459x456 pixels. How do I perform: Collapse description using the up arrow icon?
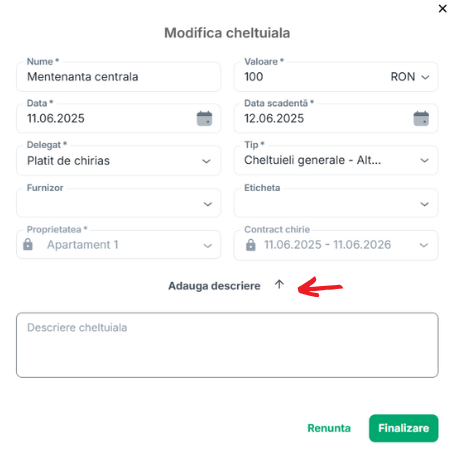tap(279, 284)
